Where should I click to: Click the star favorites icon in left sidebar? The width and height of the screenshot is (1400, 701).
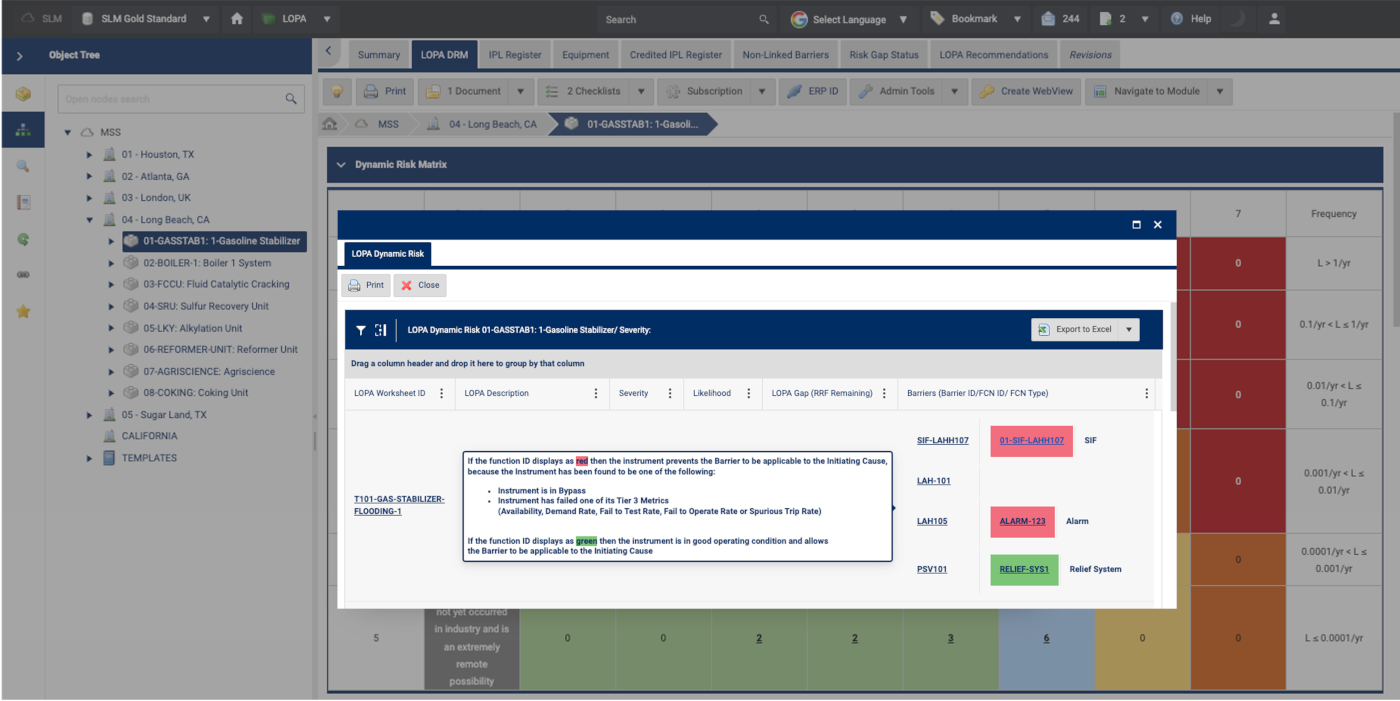tap(23, 311)
